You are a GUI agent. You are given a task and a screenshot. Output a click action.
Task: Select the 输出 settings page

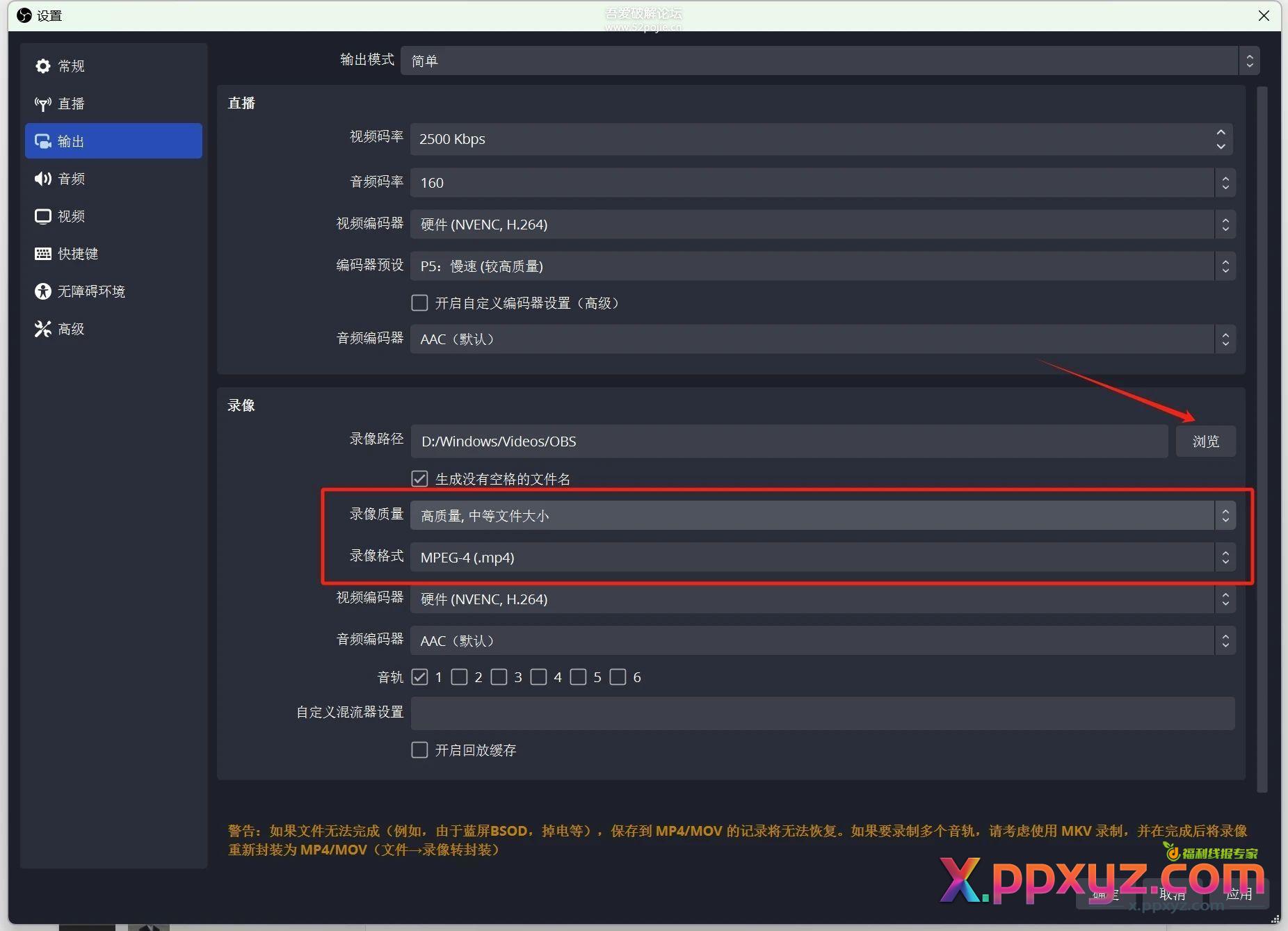coord(114,141)
